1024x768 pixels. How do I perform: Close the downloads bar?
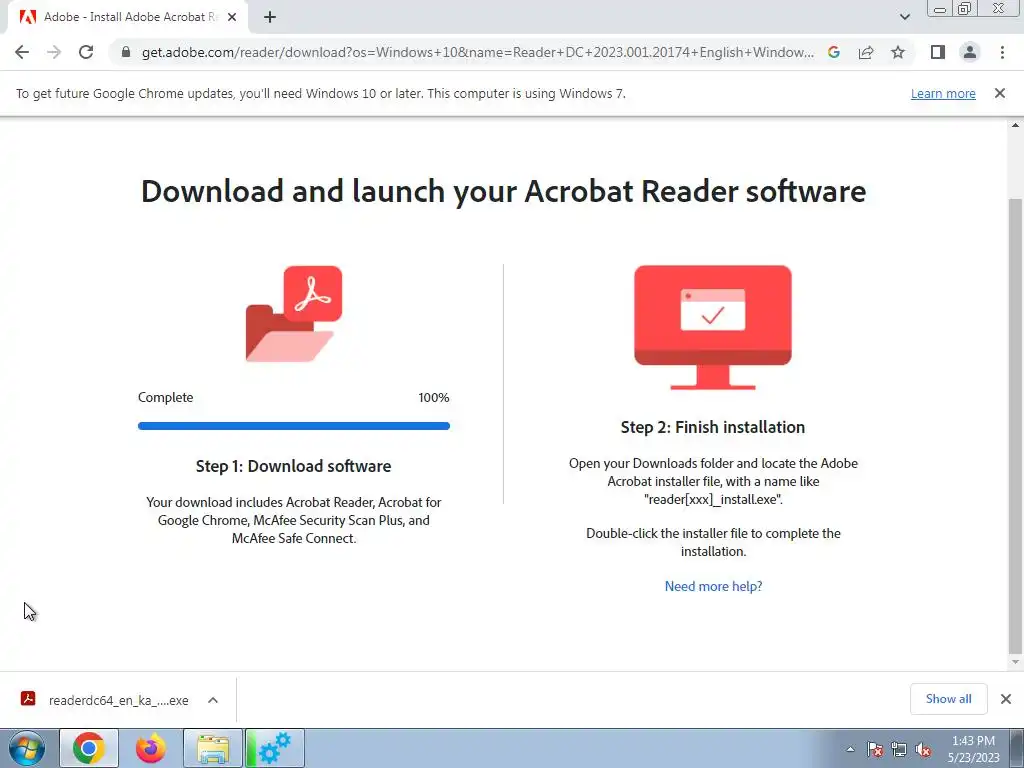[1006, 699]
